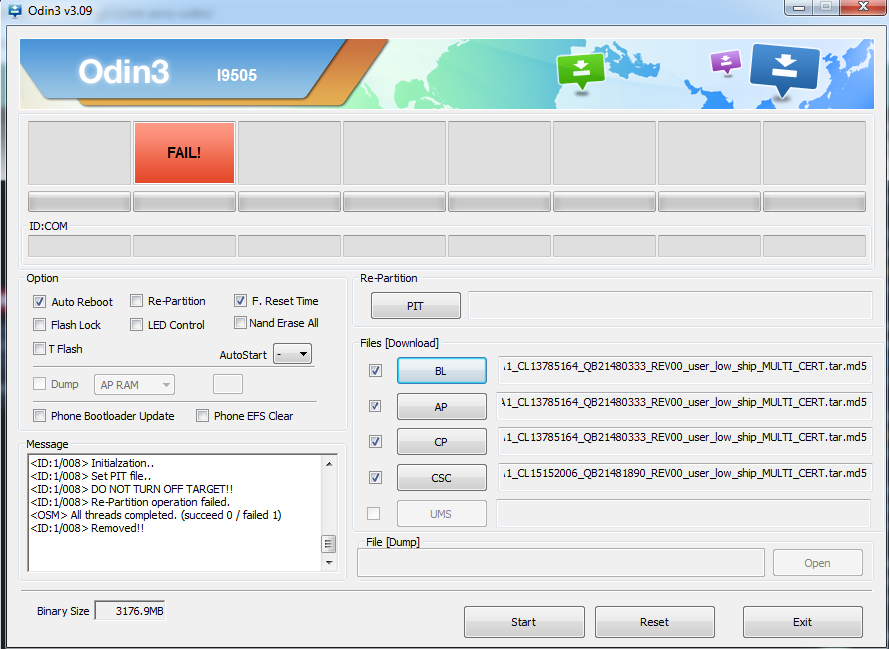Click the disabled checkbox beside UMS
Screen dimensions: 889x649
click(x=374, y=514)
